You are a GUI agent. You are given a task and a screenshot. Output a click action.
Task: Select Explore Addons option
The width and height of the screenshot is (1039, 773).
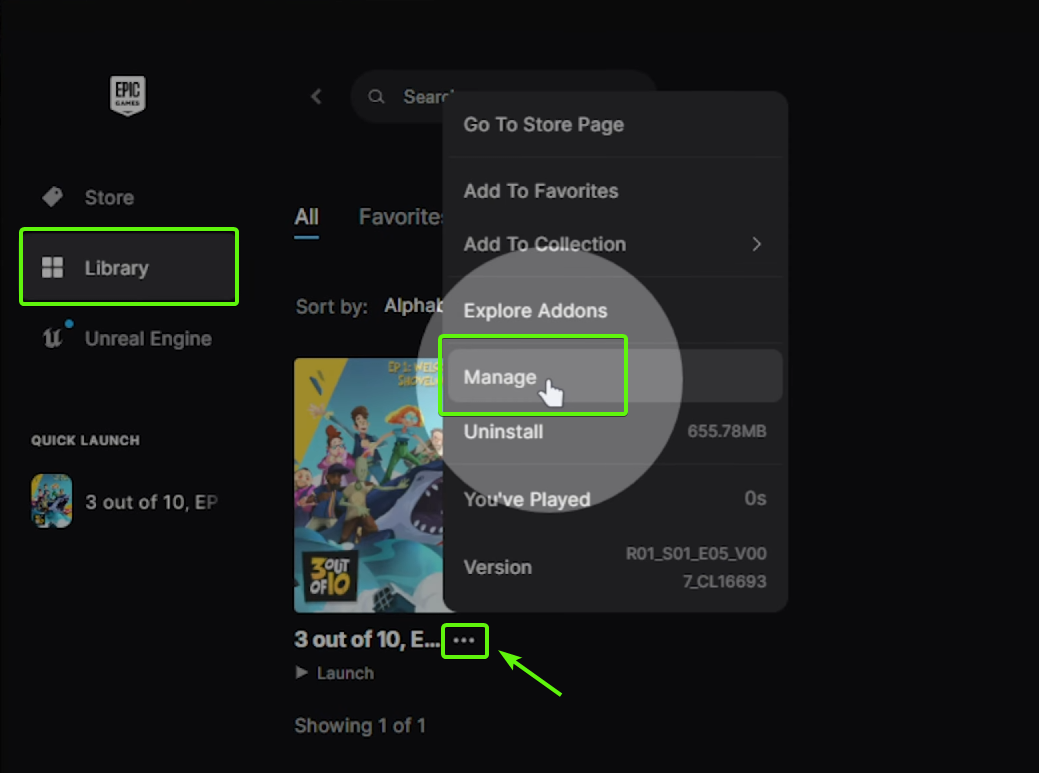(x=535, y=311)
